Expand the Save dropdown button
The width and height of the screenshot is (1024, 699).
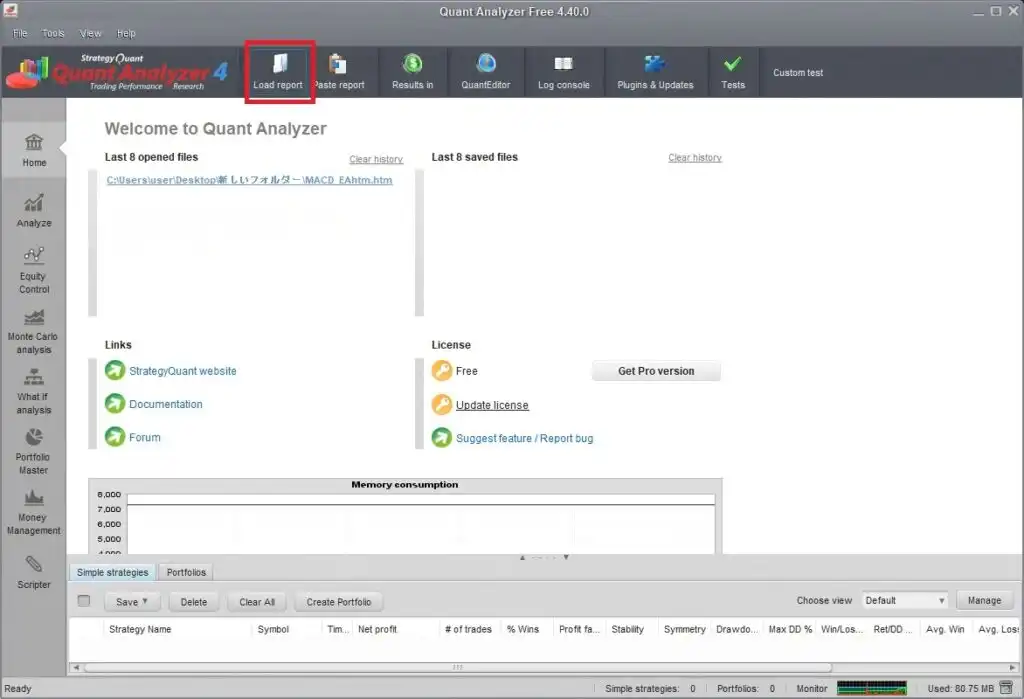point(132,602)
